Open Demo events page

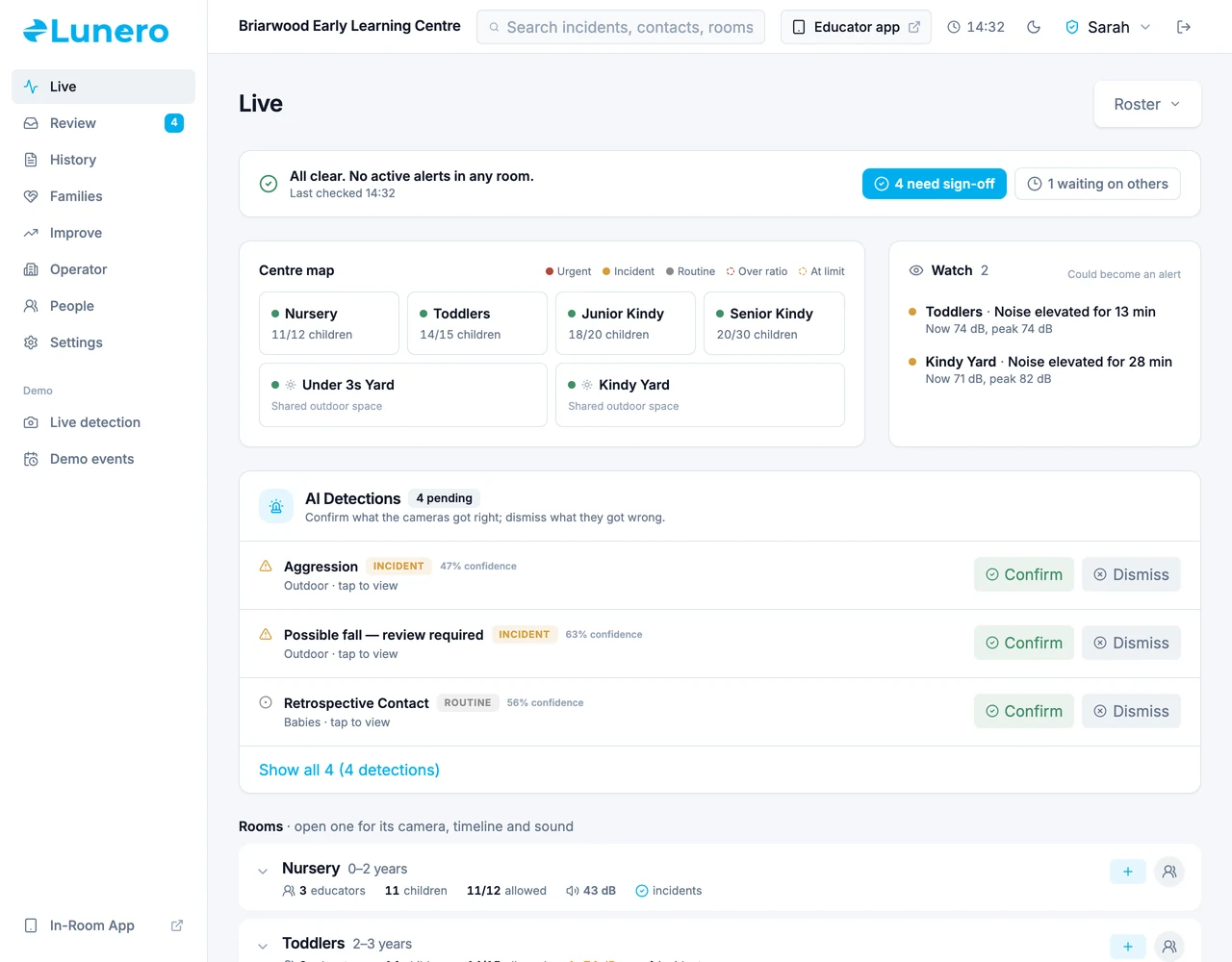[x=103, y=459]
